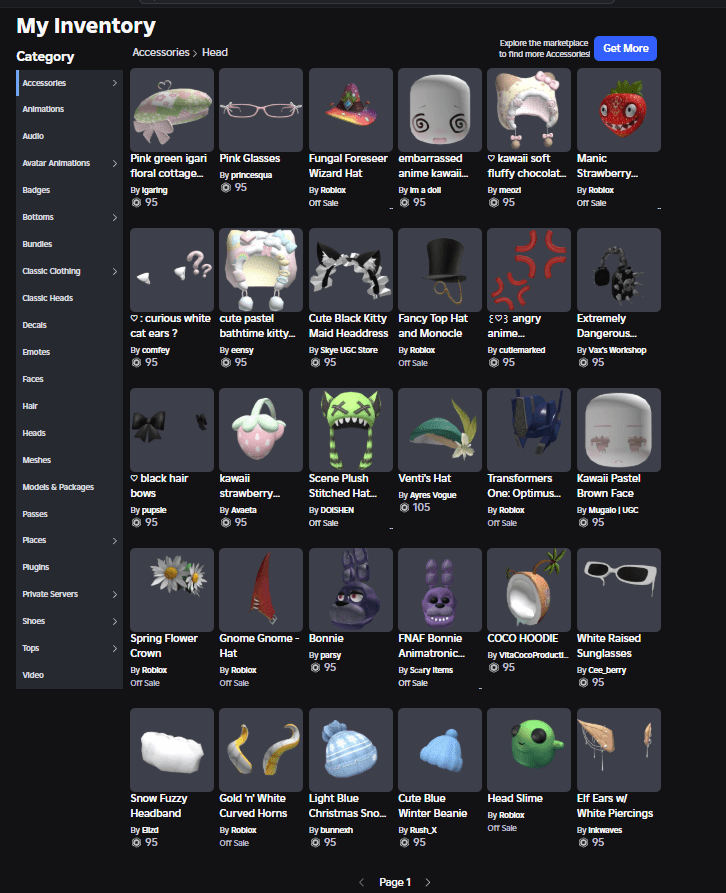
Task: Expand the Private Servers category
Action: [114, 594]
